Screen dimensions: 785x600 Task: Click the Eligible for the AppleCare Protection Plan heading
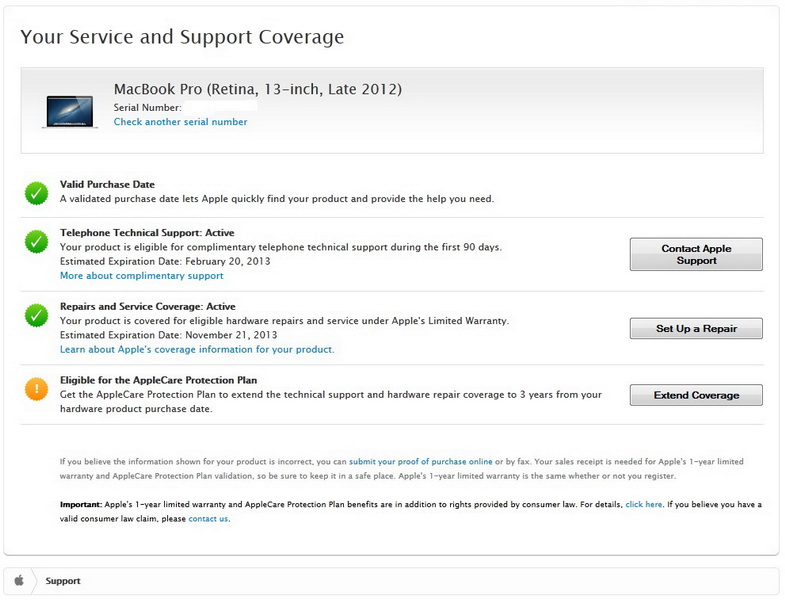click(158, 380)
